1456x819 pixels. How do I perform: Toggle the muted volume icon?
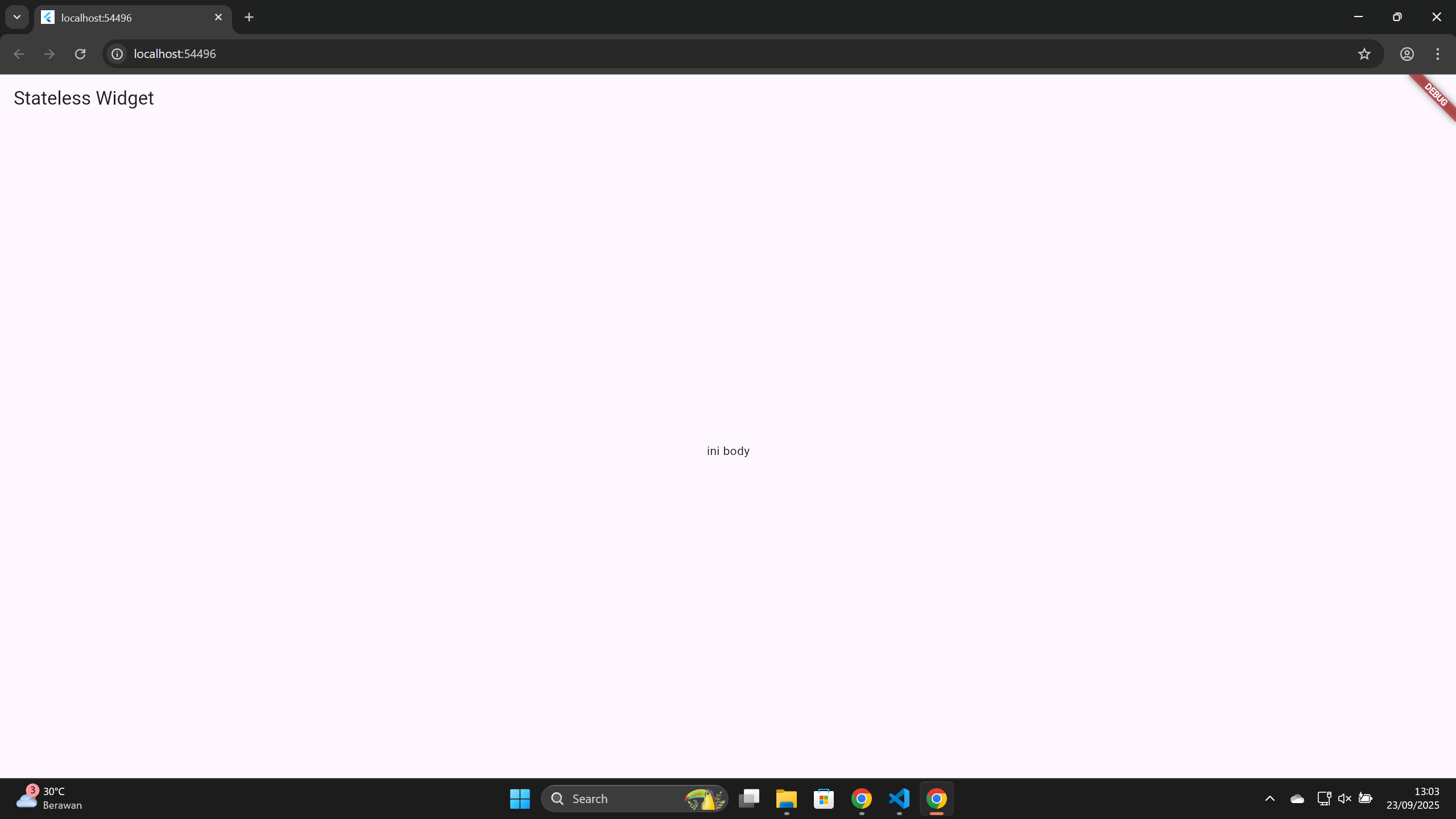[1345, 799]
